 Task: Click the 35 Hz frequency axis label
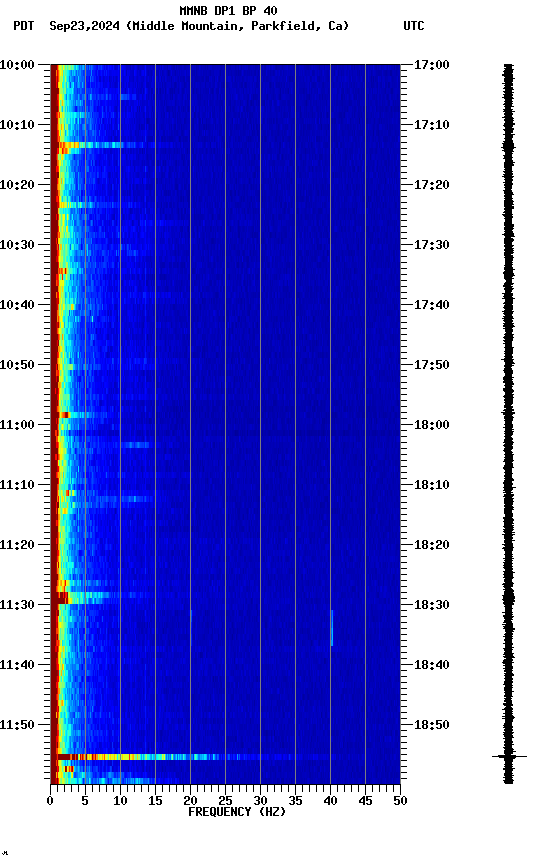(x=295, y=801)
